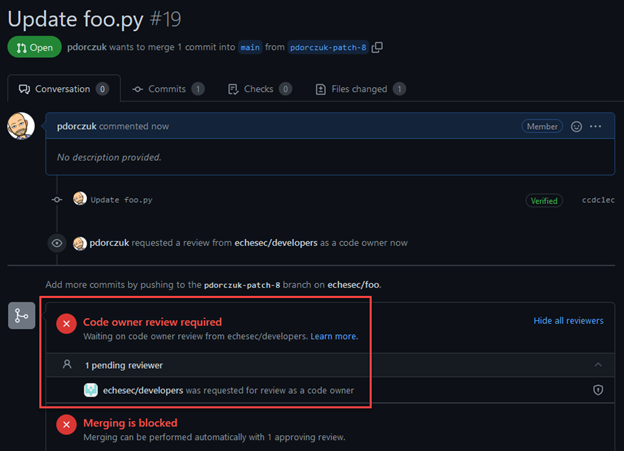Click pdorczuk's profile avatar

(21, 127)
